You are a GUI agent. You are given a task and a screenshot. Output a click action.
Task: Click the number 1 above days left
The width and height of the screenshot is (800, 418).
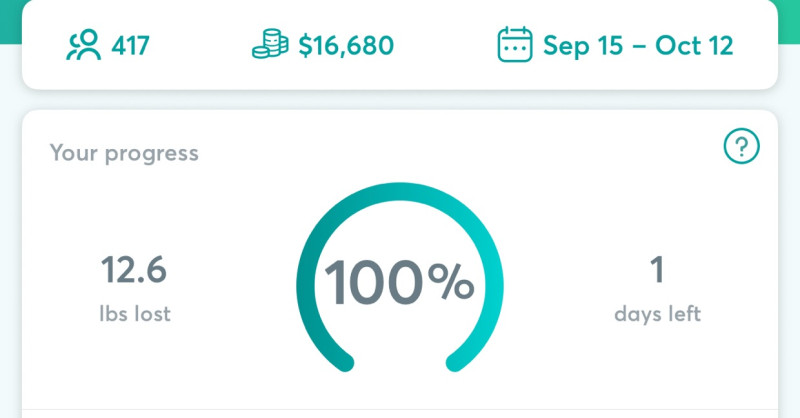coord(657,270)
